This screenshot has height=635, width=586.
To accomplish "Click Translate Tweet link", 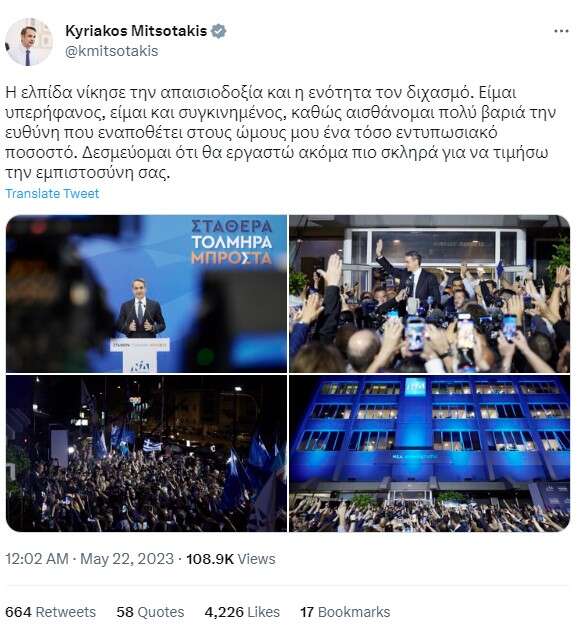I will pyautogui.click(x=52, y=194).
